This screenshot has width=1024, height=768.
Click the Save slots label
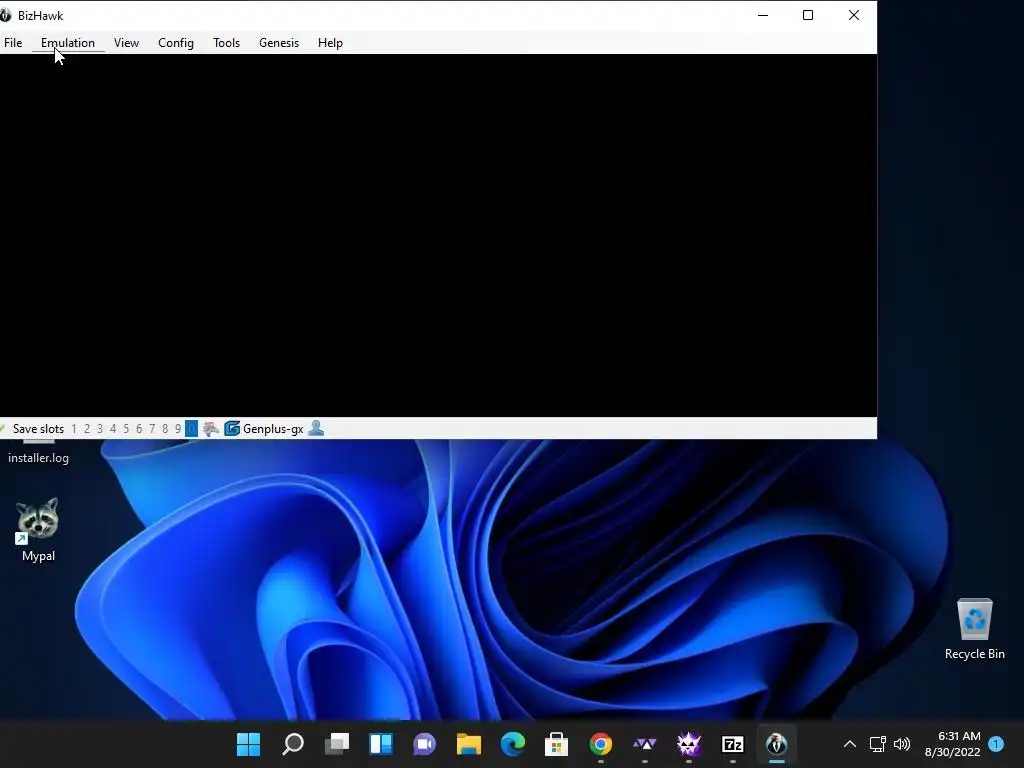38,429
